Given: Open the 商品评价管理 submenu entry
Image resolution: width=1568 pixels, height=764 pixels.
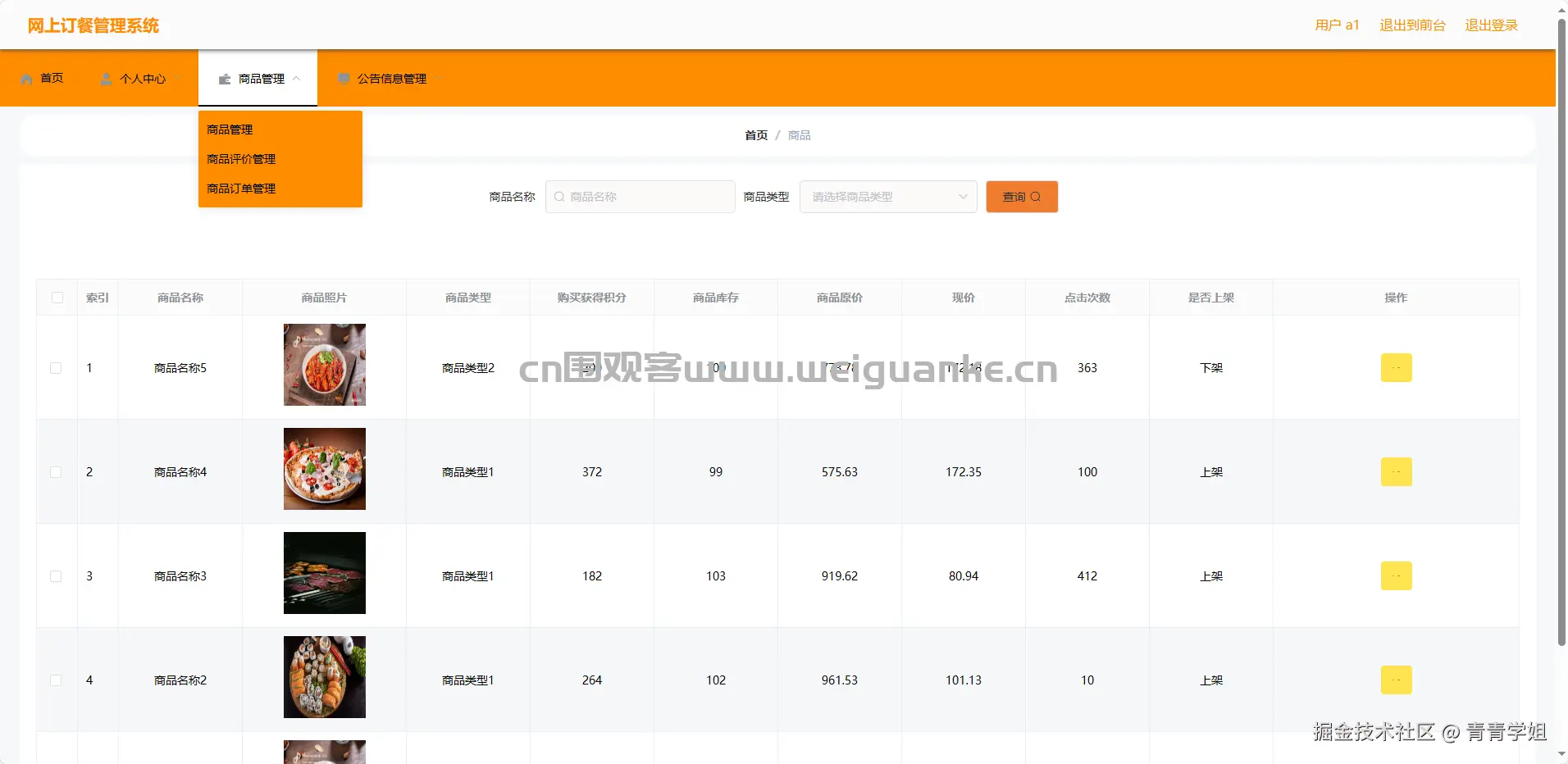Looking at the screenshot, I should coord(241,159).
